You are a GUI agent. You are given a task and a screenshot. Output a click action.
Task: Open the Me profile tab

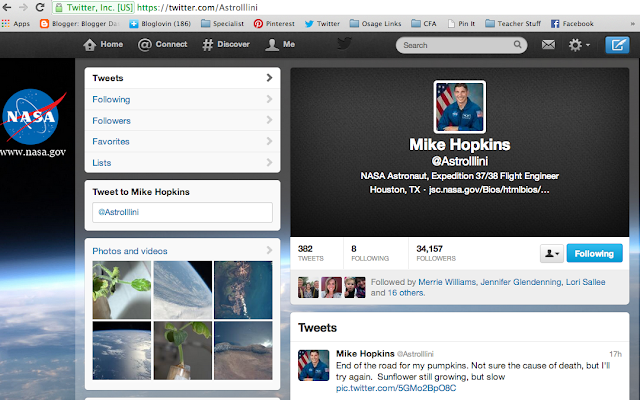click(280, 44)
